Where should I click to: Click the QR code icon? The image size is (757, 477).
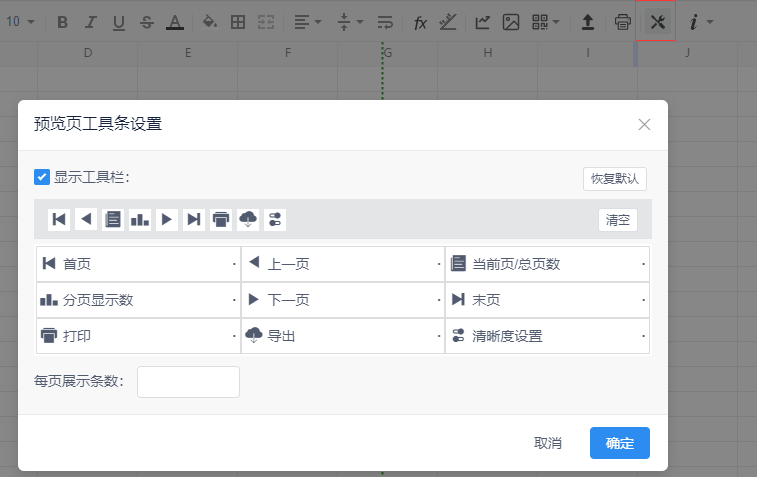tap(540, 22)
